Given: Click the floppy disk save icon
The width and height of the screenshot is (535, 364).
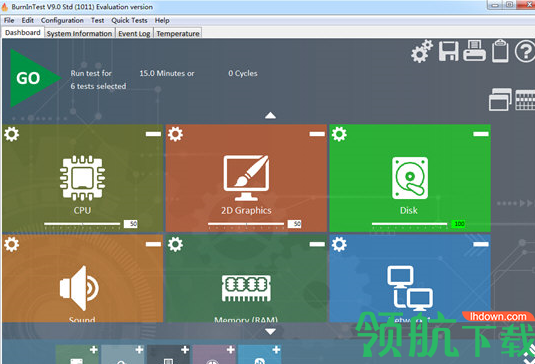Looking at the screenshot, I should [448, 51].
